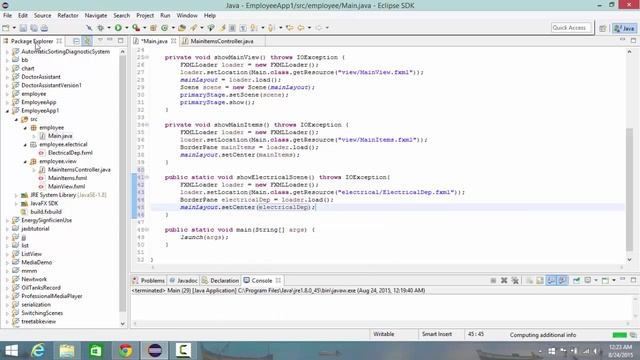Click Remove Launch icon in Console toolbar
The height and width of the screenshot is (360, 640).
504,280
